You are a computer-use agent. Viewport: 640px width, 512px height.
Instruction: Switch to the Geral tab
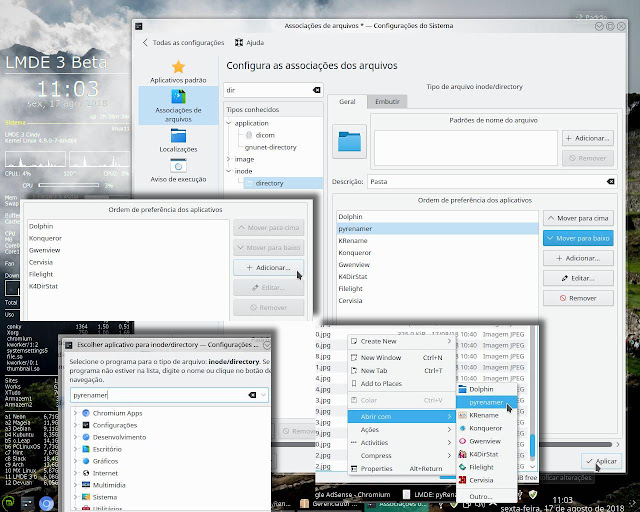coord(347,102)
